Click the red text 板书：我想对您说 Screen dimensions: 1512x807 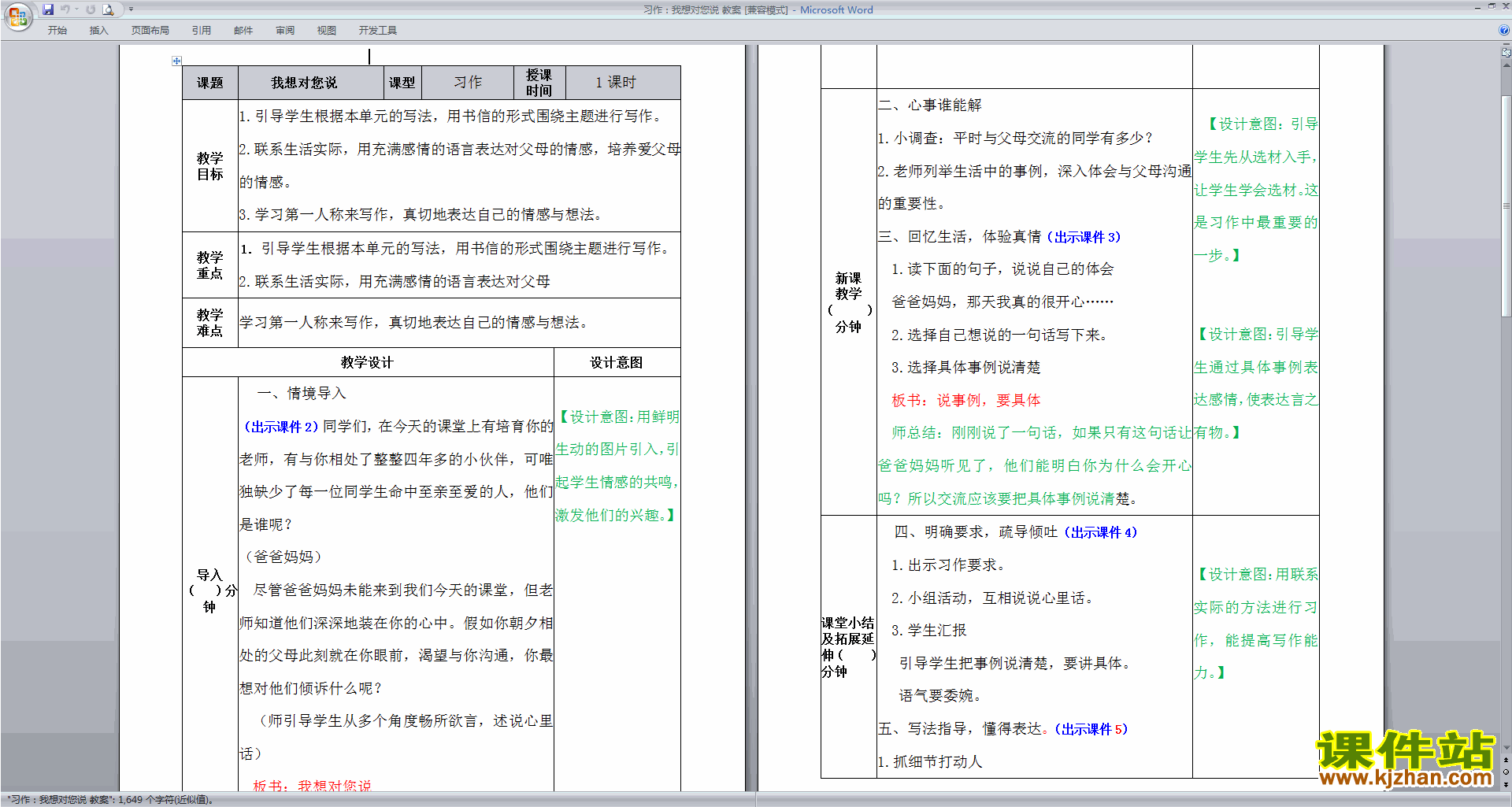click(311, 786)
